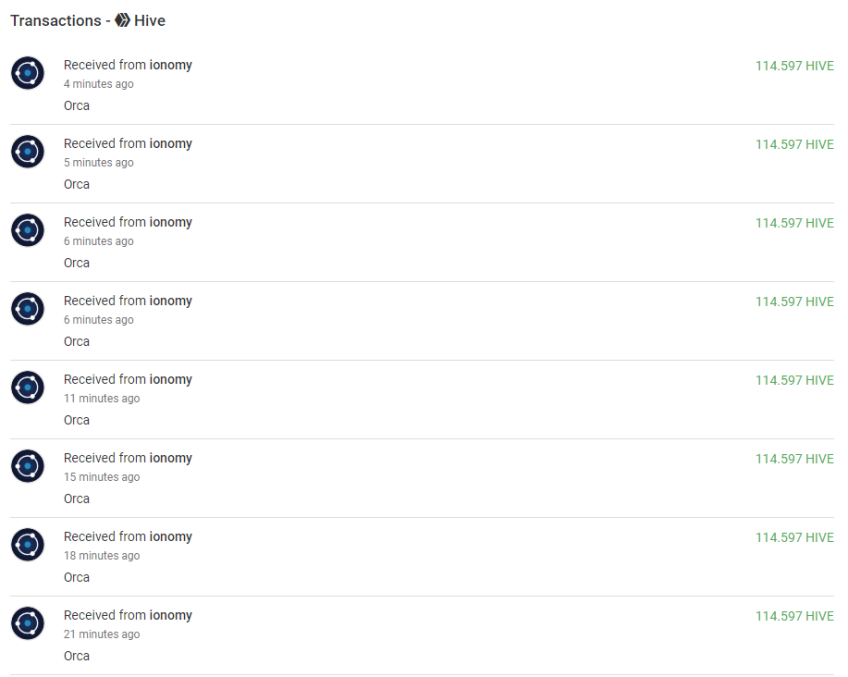The height and width of the screenshot is (677, 848).
Task: Open ionomy link in the 15 minutes ago transaction
Action: coord(171,458)
